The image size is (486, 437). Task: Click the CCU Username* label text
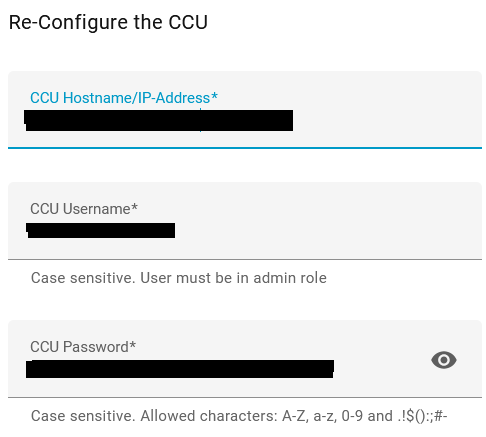pos(84,209)
